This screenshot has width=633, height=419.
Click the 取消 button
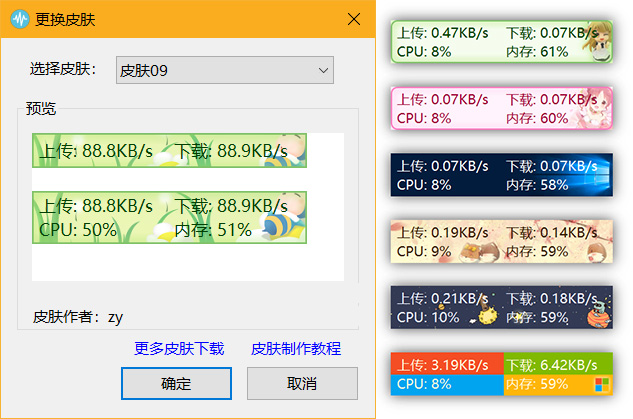pos(302,383)
